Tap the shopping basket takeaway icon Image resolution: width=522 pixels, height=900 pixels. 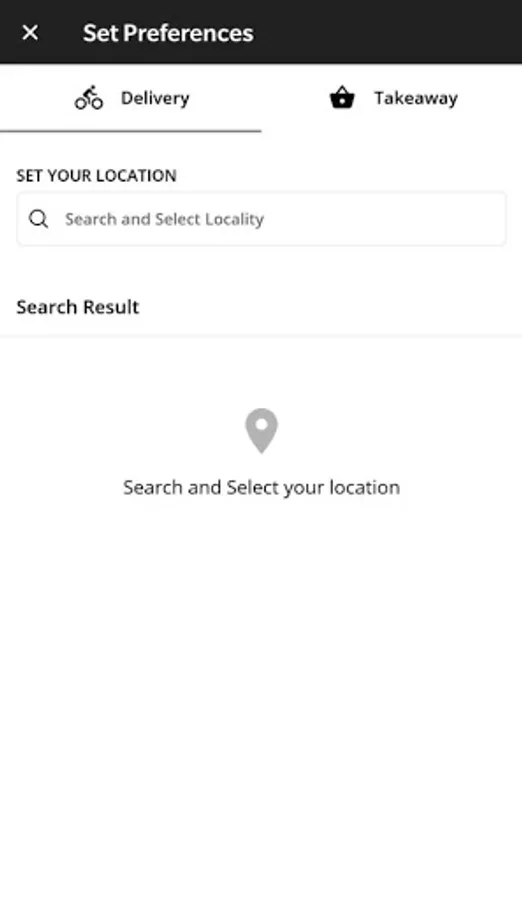click(x=342, y=98)
